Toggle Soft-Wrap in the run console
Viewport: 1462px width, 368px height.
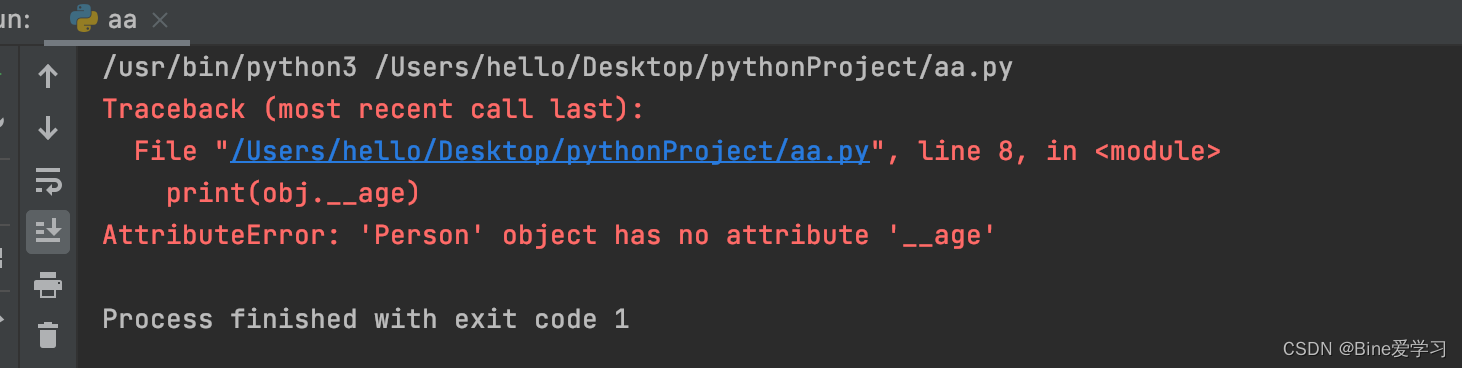pyautogui.click(x=47, y=181)
